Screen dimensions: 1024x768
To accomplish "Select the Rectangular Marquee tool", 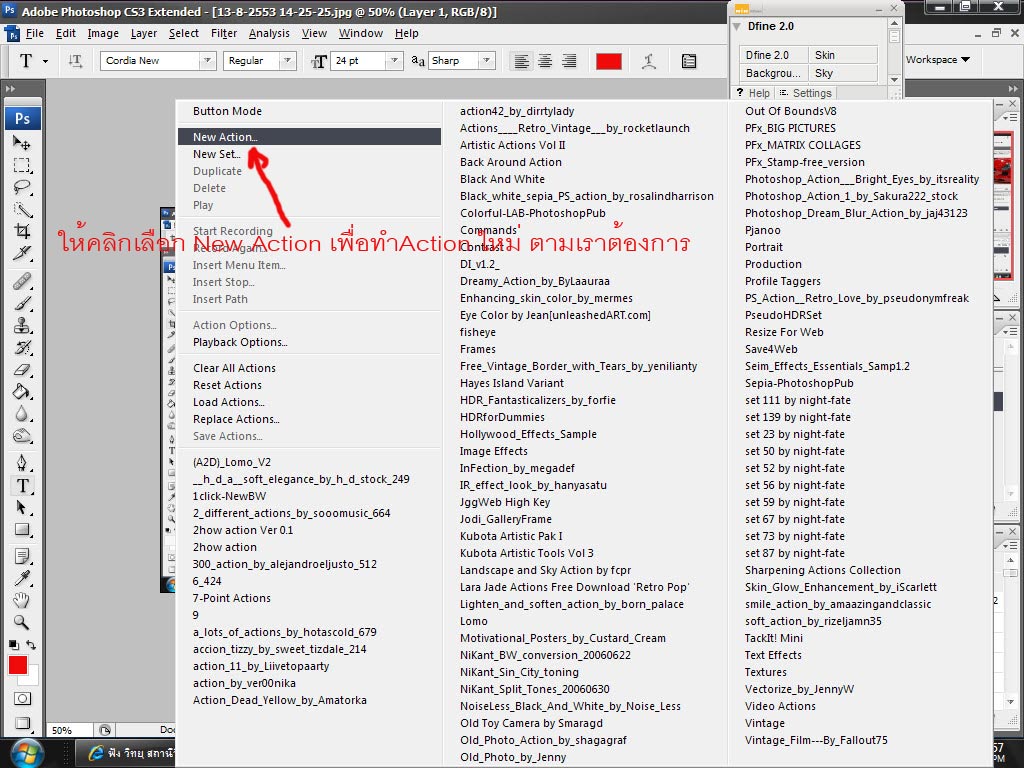I will (22, 165).
